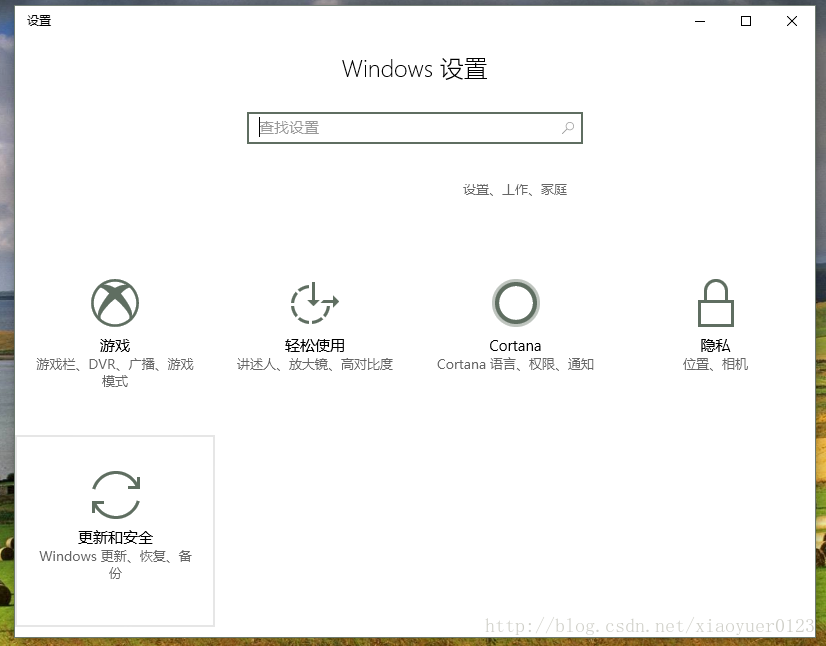Open the Cortana circle icon
Screen dimensions: 826x646
click(x=515, y=302)
